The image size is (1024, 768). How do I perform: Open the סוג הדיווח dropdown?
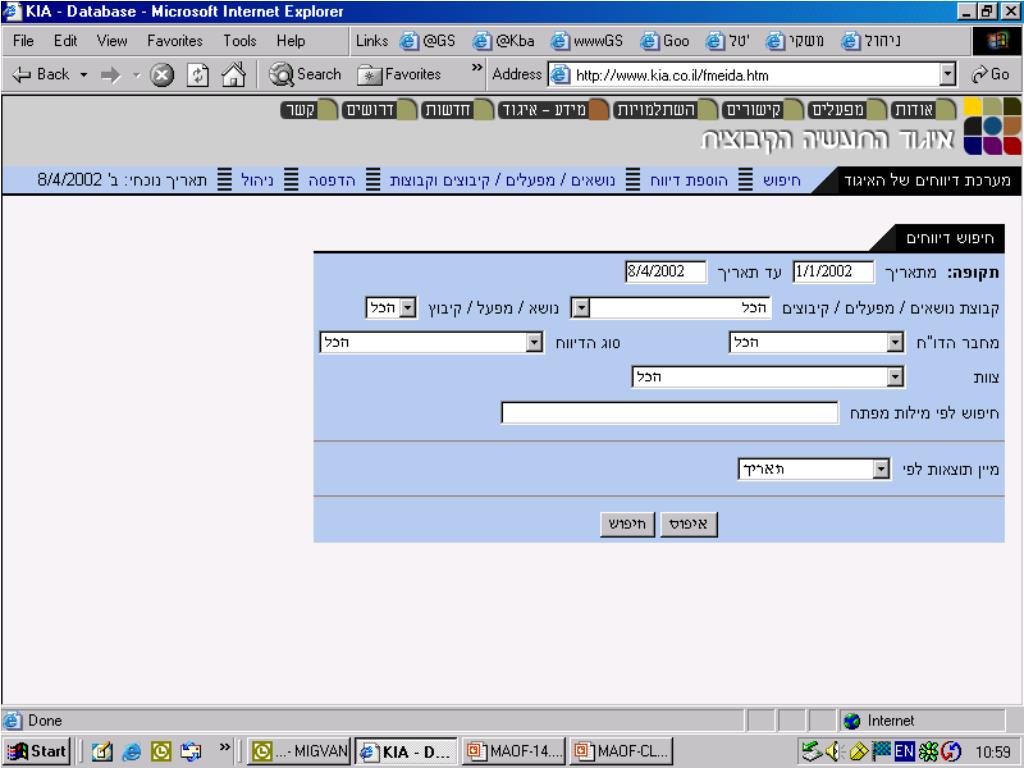click(x=431, y=342)
